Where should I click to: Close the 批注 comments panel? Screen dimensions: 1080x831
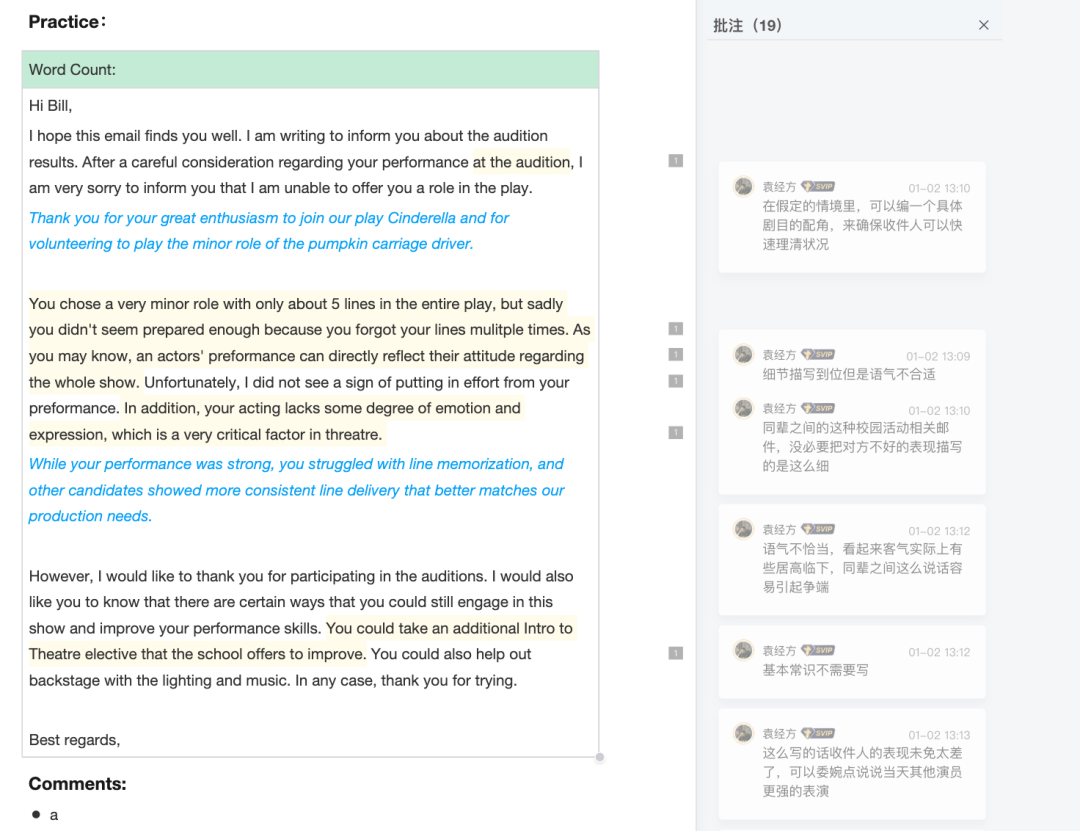click(983, 25)
